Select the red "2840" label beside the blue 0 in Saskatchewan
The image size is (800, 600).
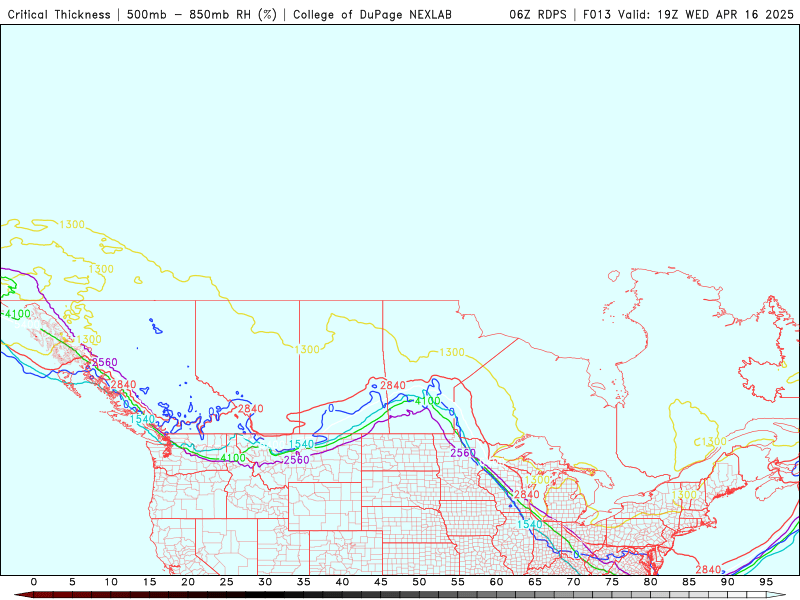point(393,385)
